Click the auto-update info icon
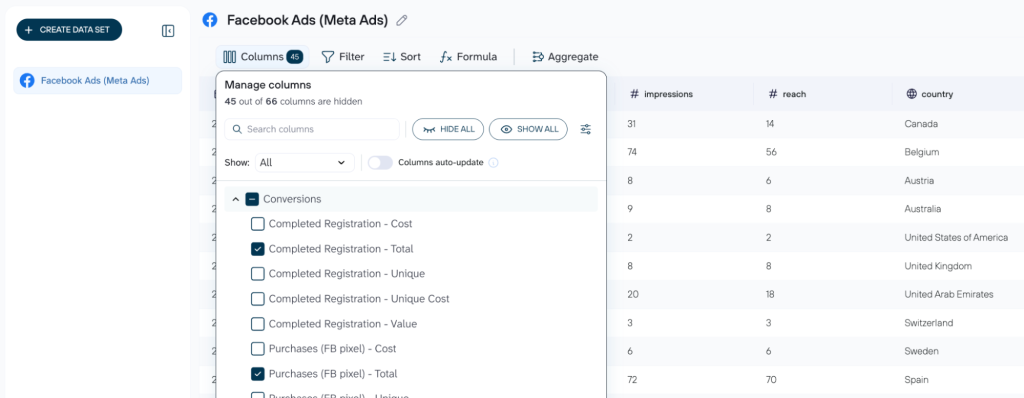The width and height of the screenshot is (1024, 398). click(x=494, y=163)
